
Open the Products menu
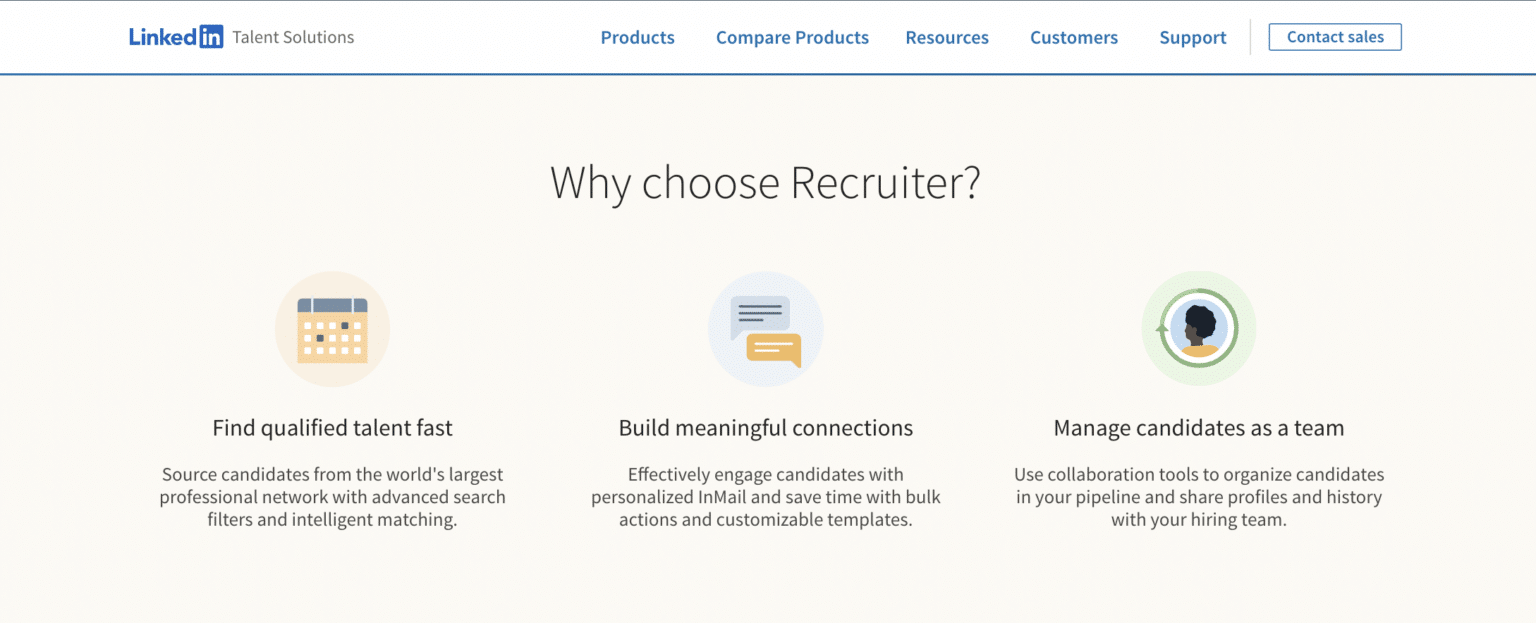[x=637, y=37]
